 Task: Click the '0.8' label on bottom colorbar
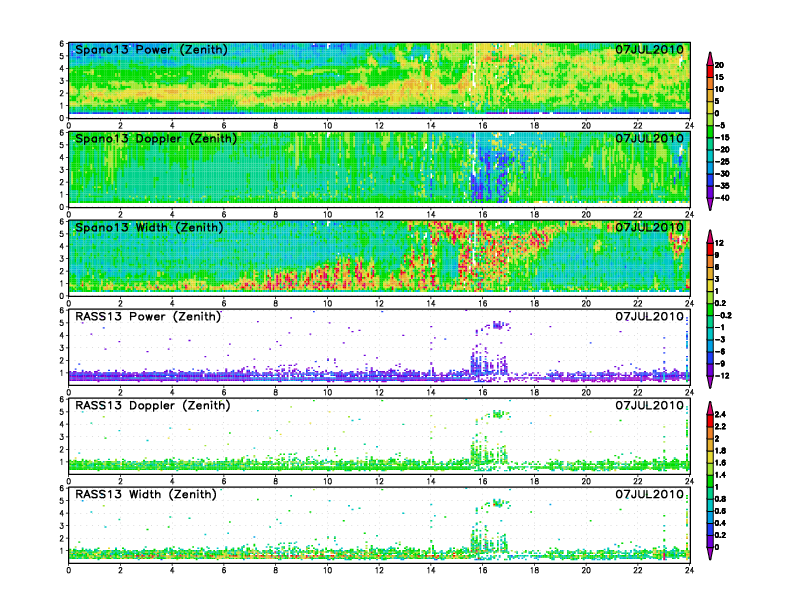(x=720, y=499)
